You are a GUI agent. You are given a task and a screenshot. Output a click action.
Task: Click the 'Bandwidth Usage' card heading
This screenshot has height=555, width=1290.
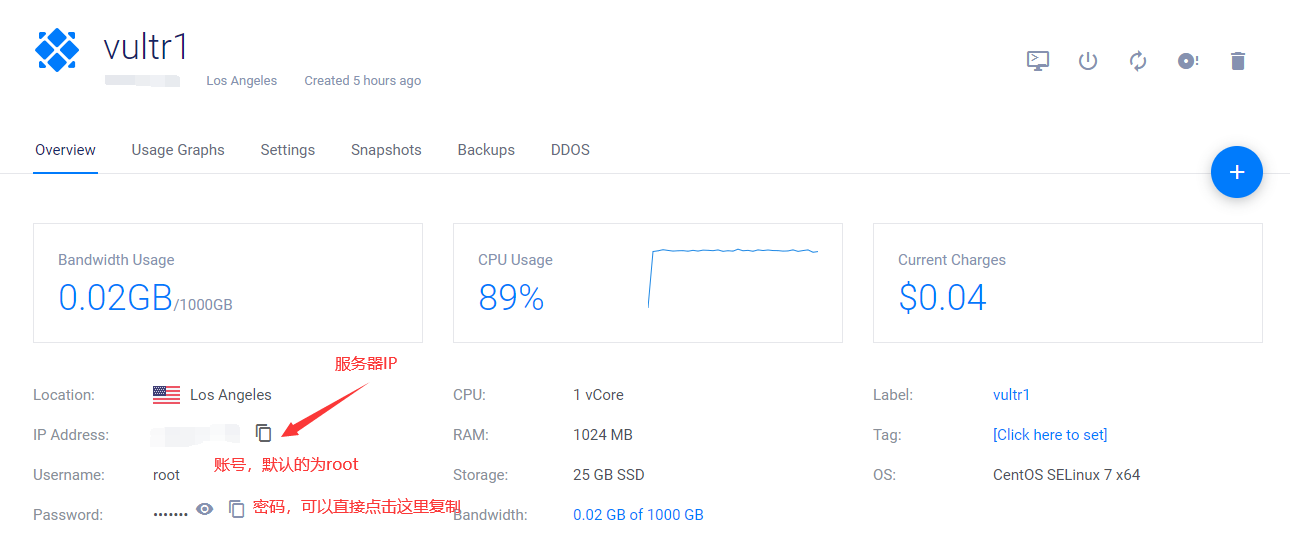(116, 260)
